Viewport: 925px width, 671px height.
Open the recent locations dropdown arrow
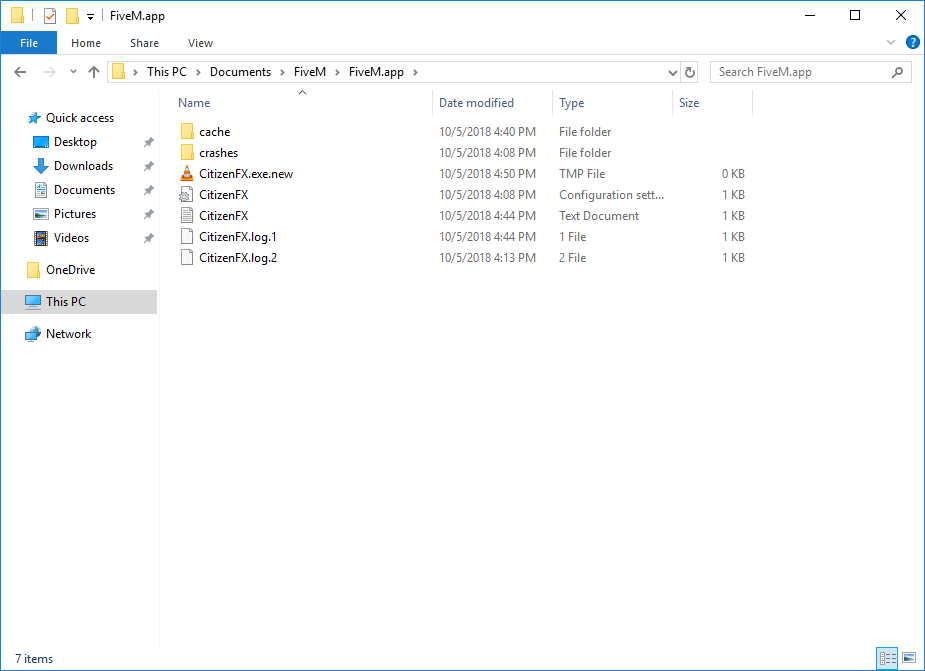tap(73, 72)
